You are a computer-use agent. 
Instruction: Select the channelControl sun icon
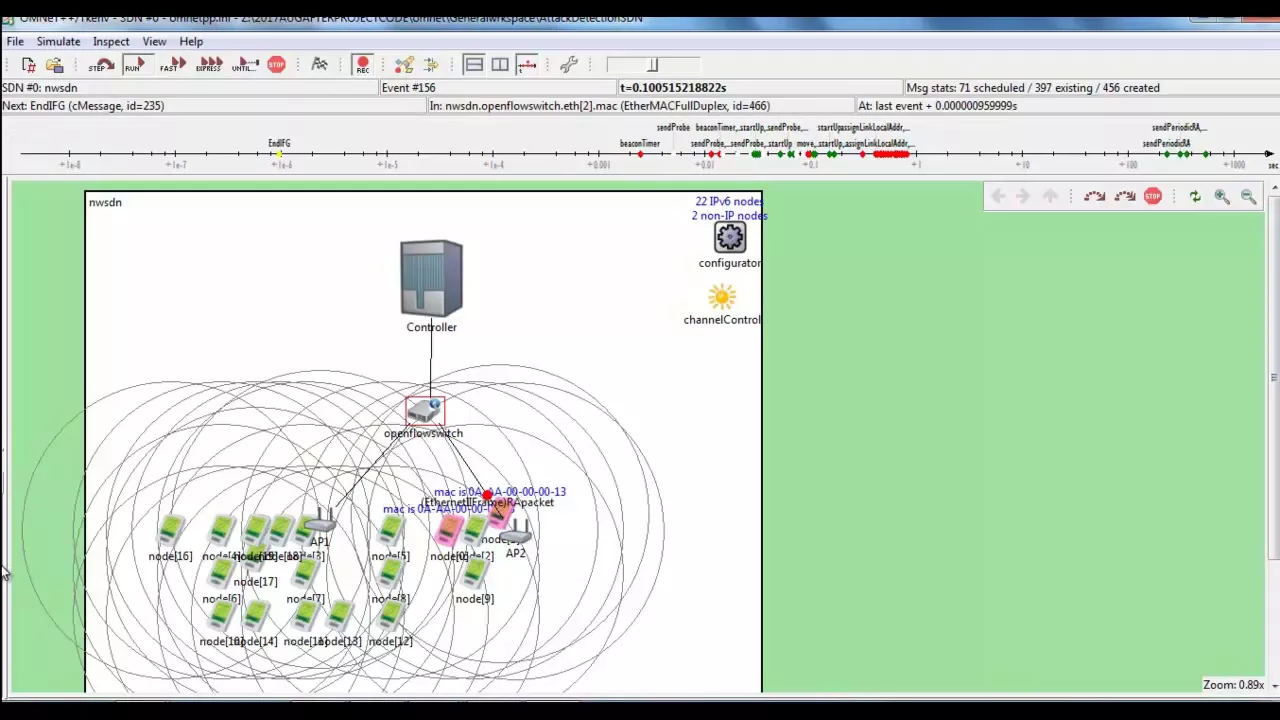[722, 297]
